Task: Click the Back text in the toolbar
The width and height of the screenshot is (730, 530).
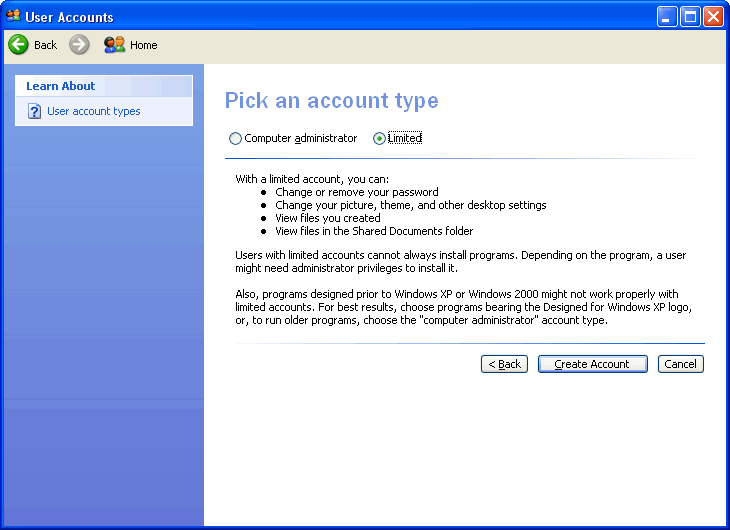Action: 46,45
